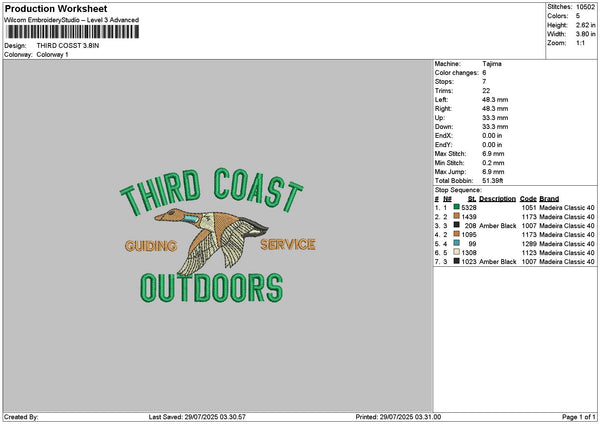Click the green swatch in stop row 1

click(x=456, y=207)
